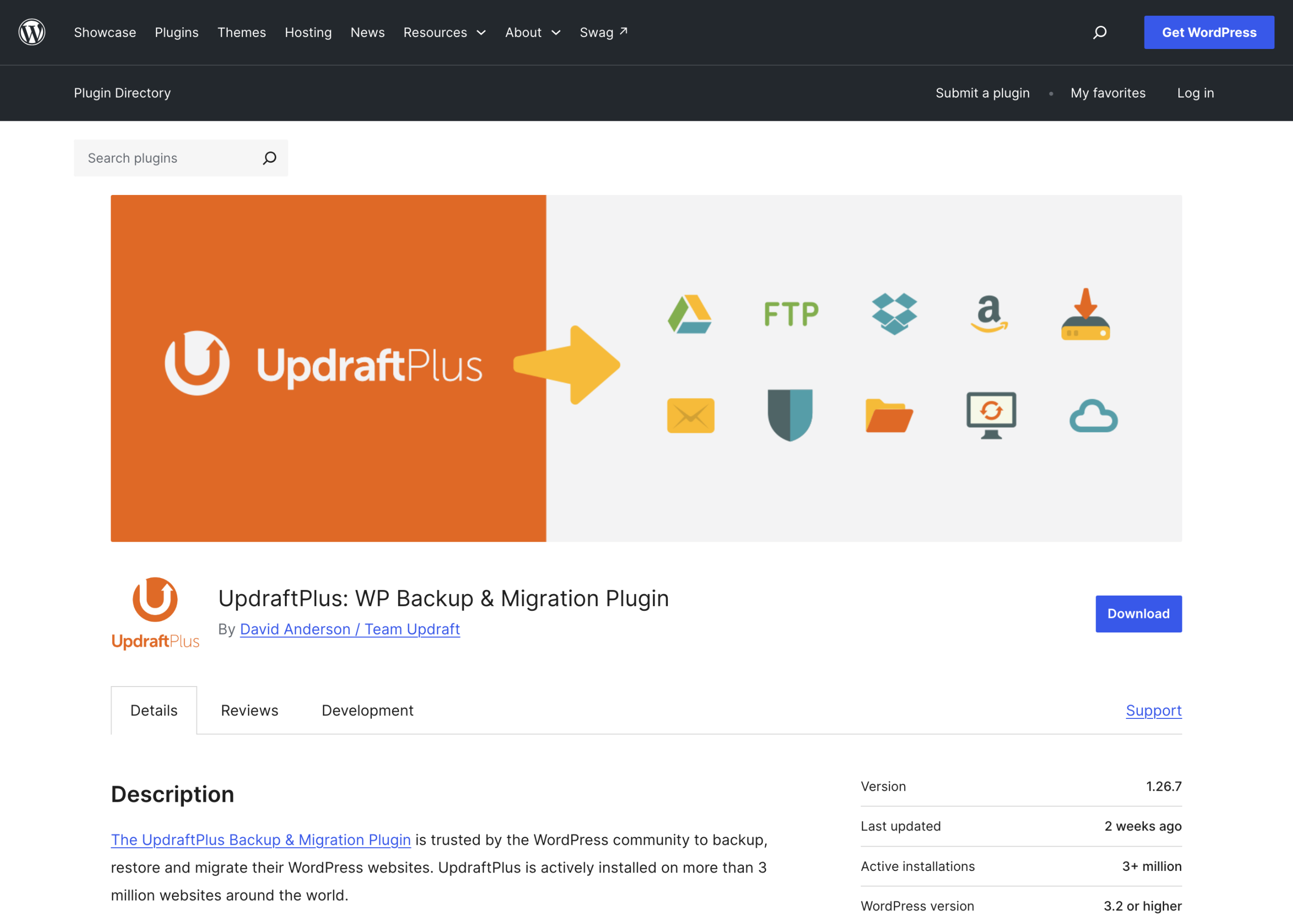Viewport: 1293px width, 924px height.
Task: Switch to the Development tab
Action: tap(368, 710)
